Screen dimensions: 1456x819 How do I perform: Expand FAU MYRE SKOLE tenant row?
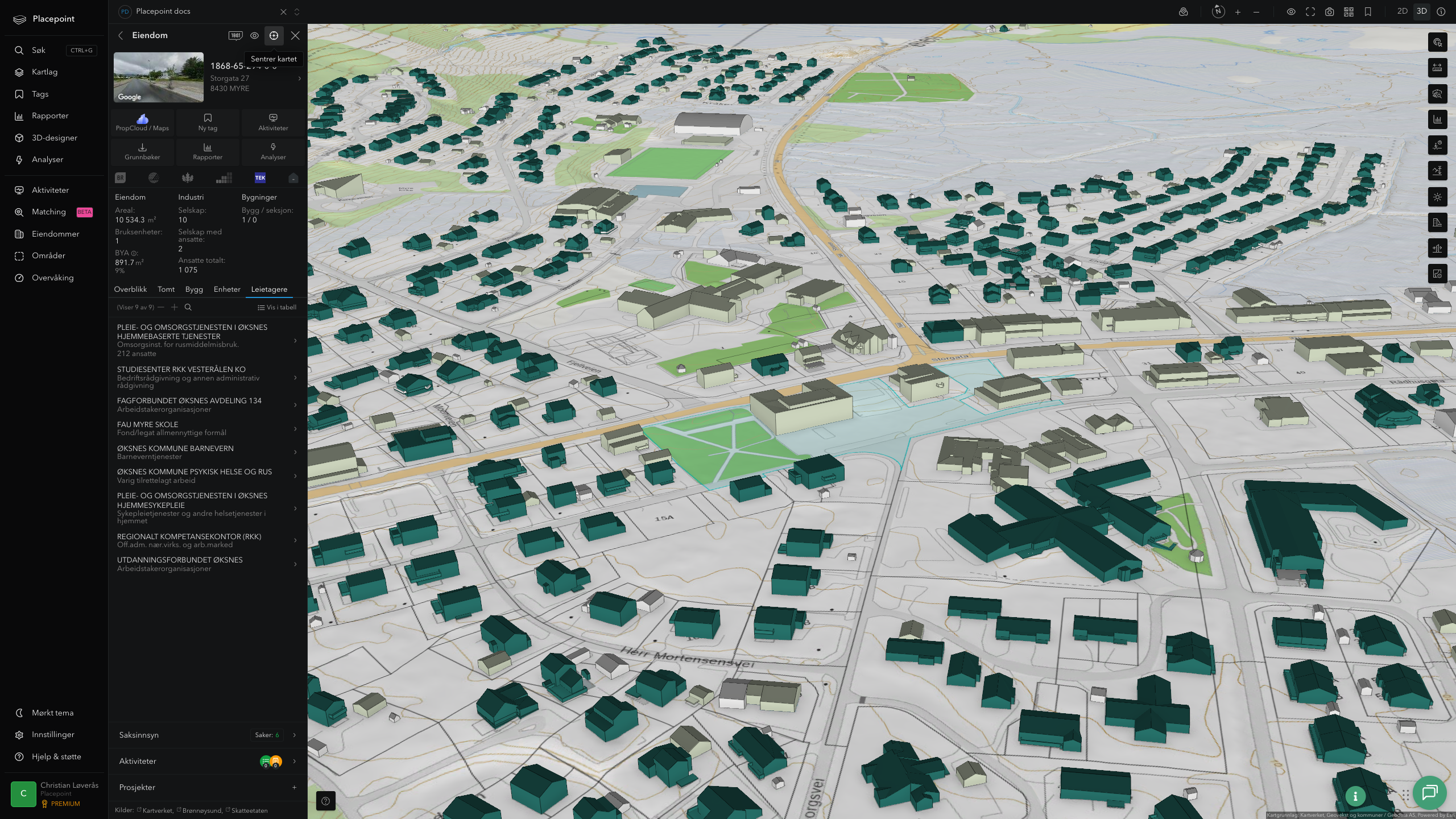point(208,428)
